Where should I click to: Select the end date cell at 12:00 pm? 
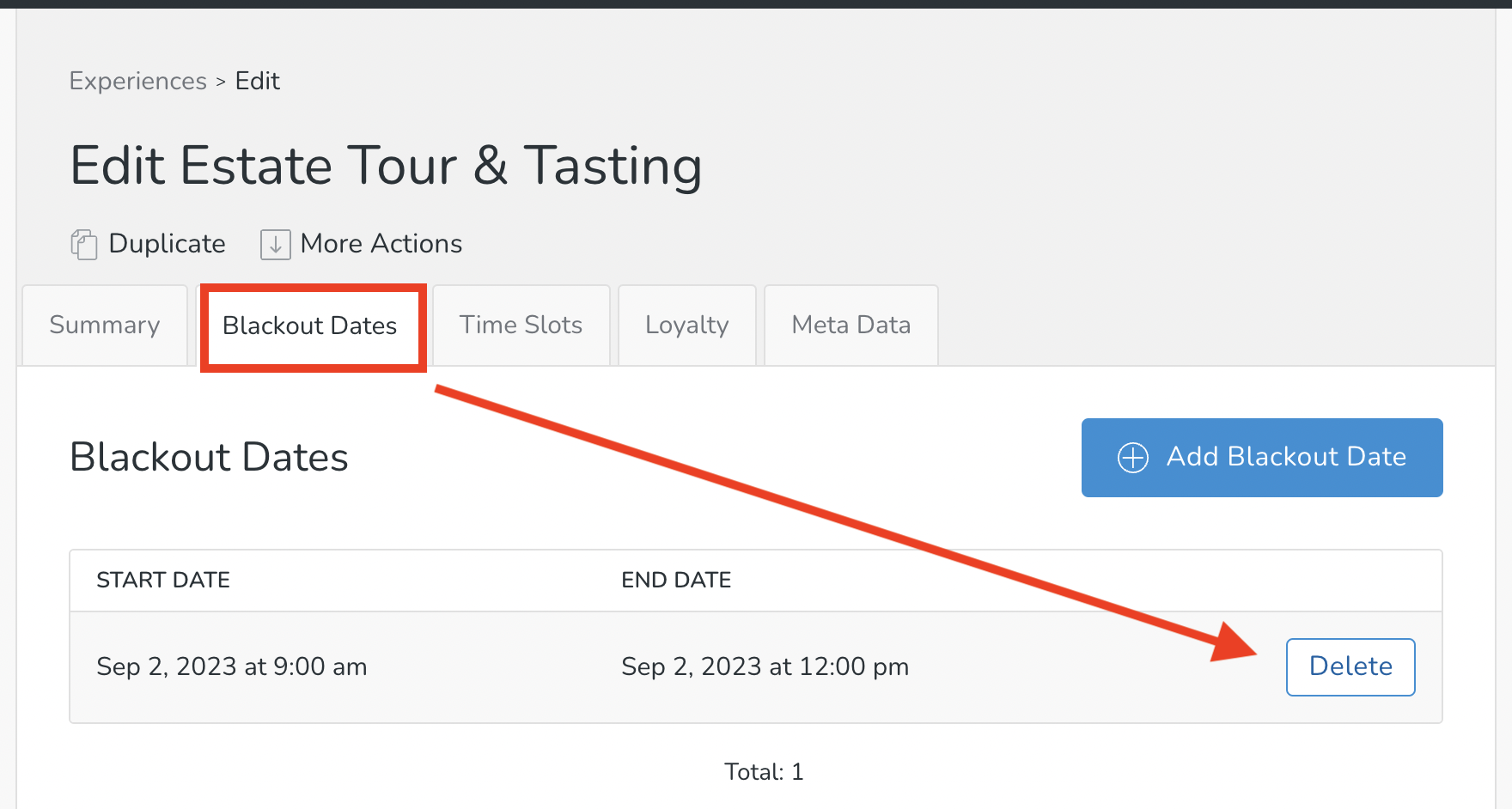(x=765, y=667)
